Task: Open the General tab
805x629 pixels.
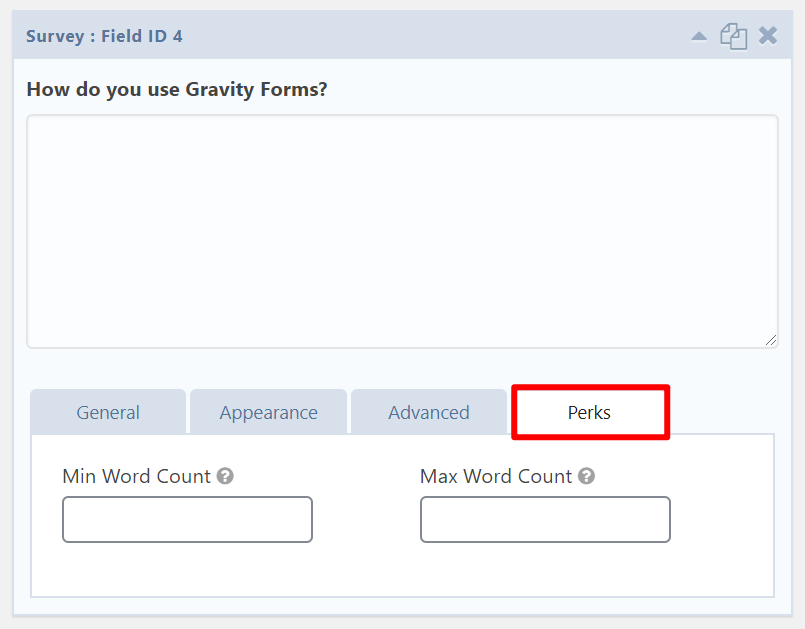Action: (x=108, y=412)
